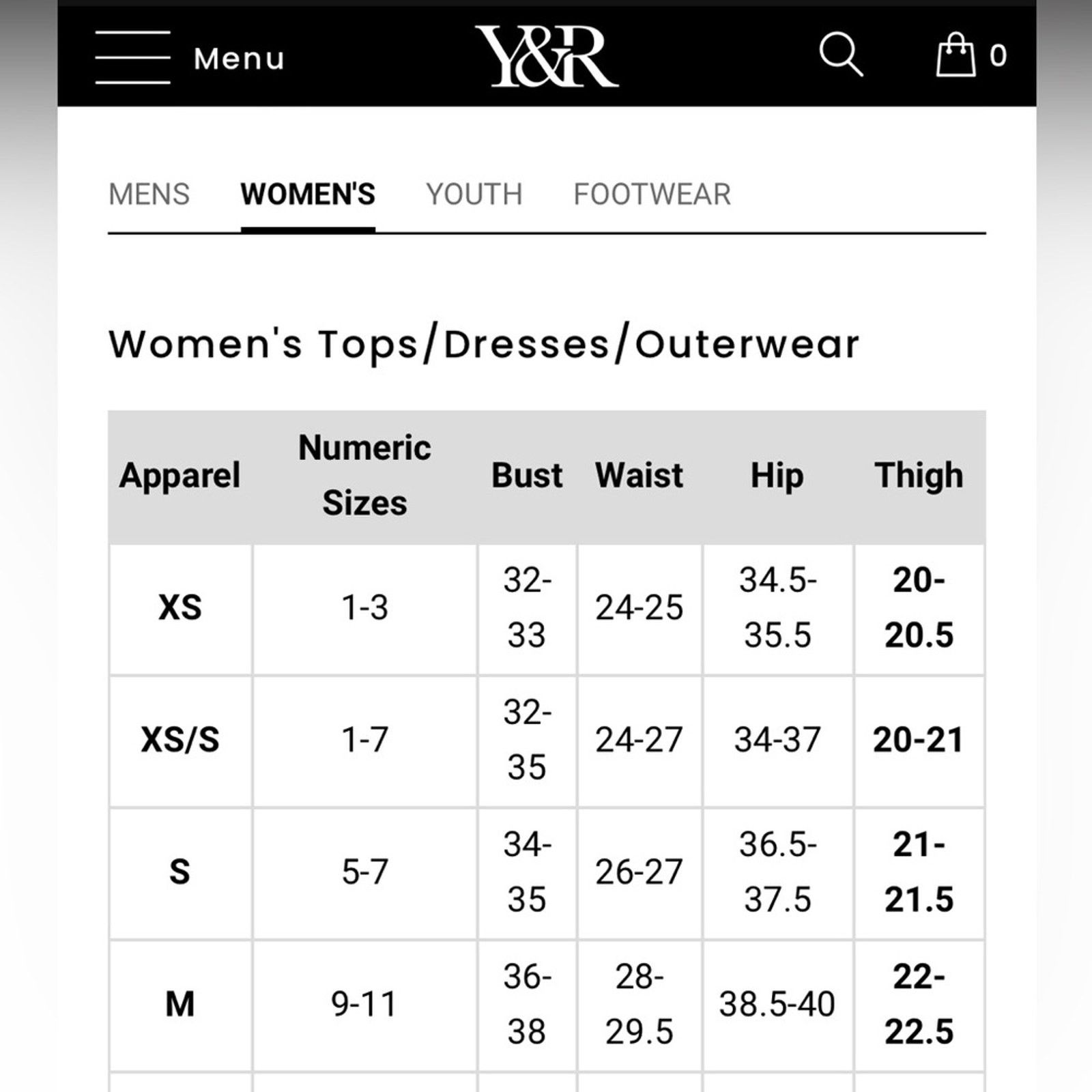This screenshot has width=1092, height=1092.
Task: Select the M size row label
Action: click(180, 1004)
